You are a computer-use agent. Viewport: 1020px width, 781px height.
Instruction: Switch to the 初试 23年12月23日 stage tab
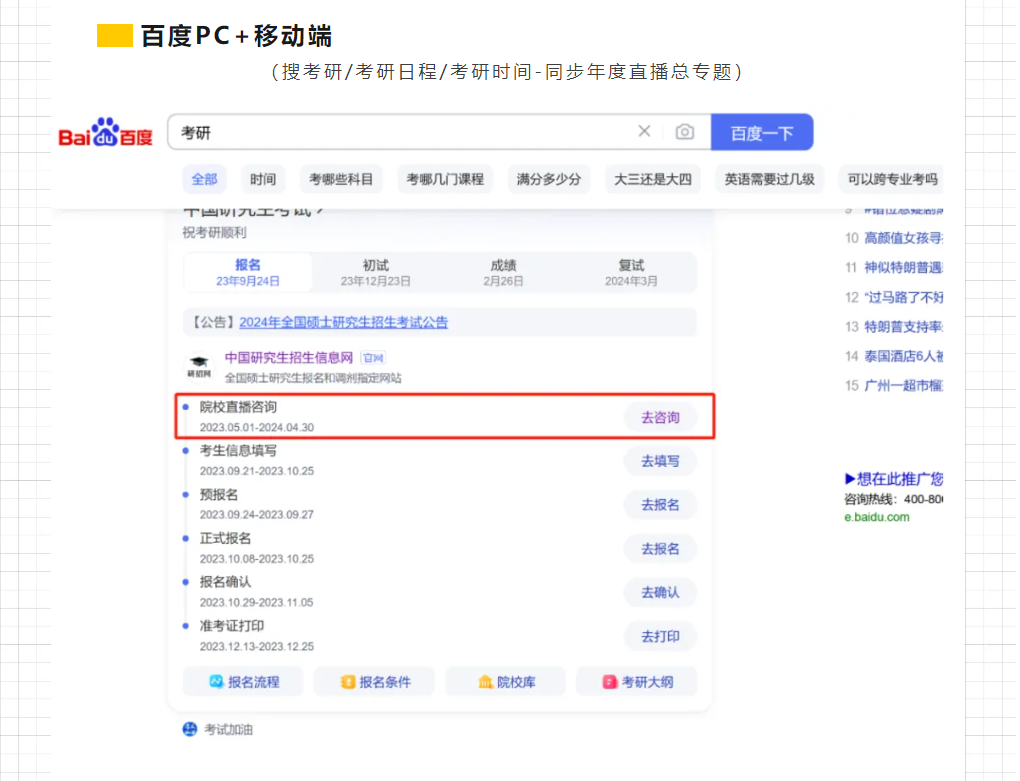click(375, 272)
